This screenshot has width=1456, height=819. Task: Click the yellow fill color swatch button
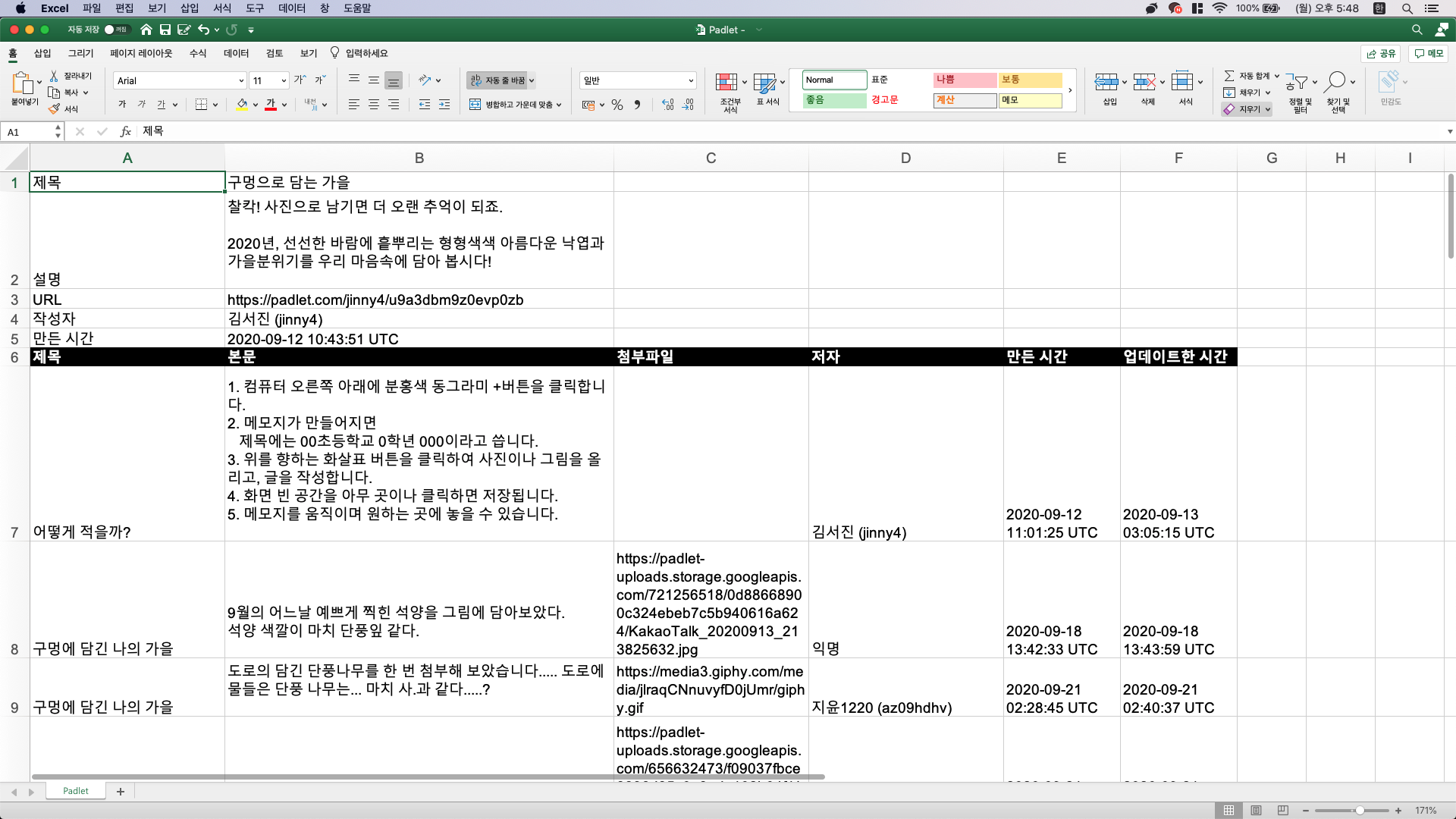point(242,105)
